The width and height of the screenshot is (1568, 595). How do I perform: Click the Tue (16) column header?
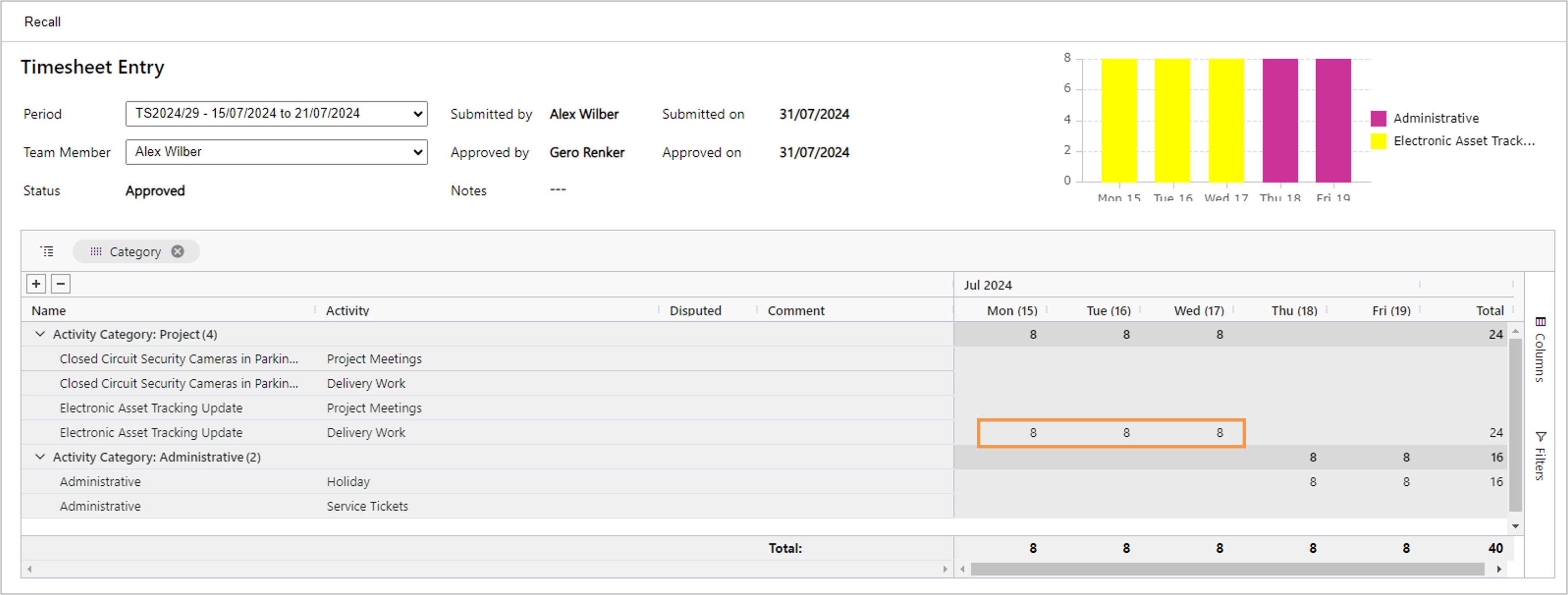[x=1108, y=310]
